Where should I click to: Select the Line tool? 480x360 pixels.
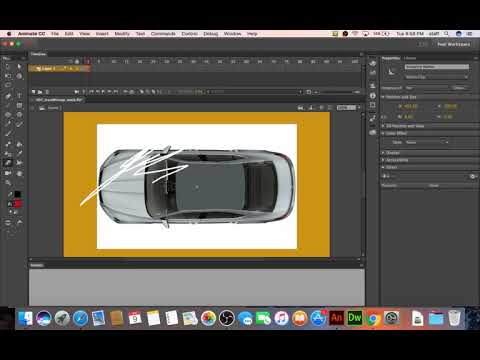[7, 106]
